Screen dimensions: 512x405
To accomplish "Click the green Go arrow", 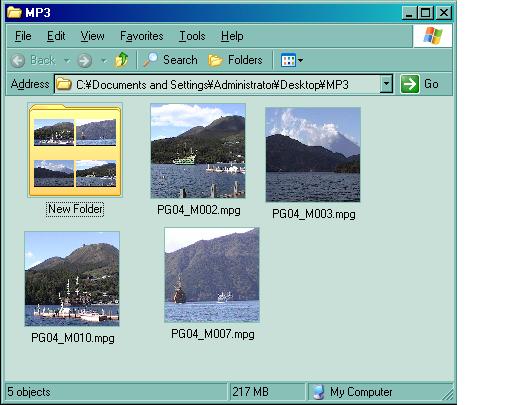I will pyautogui.click(x=410, y=84).
